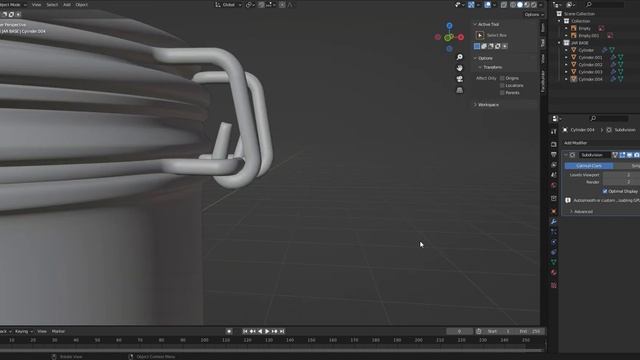Open the Tool properties tab icon
Image resolution: width=640 pixels, height=360 pixels.
(x=553, y=132)
